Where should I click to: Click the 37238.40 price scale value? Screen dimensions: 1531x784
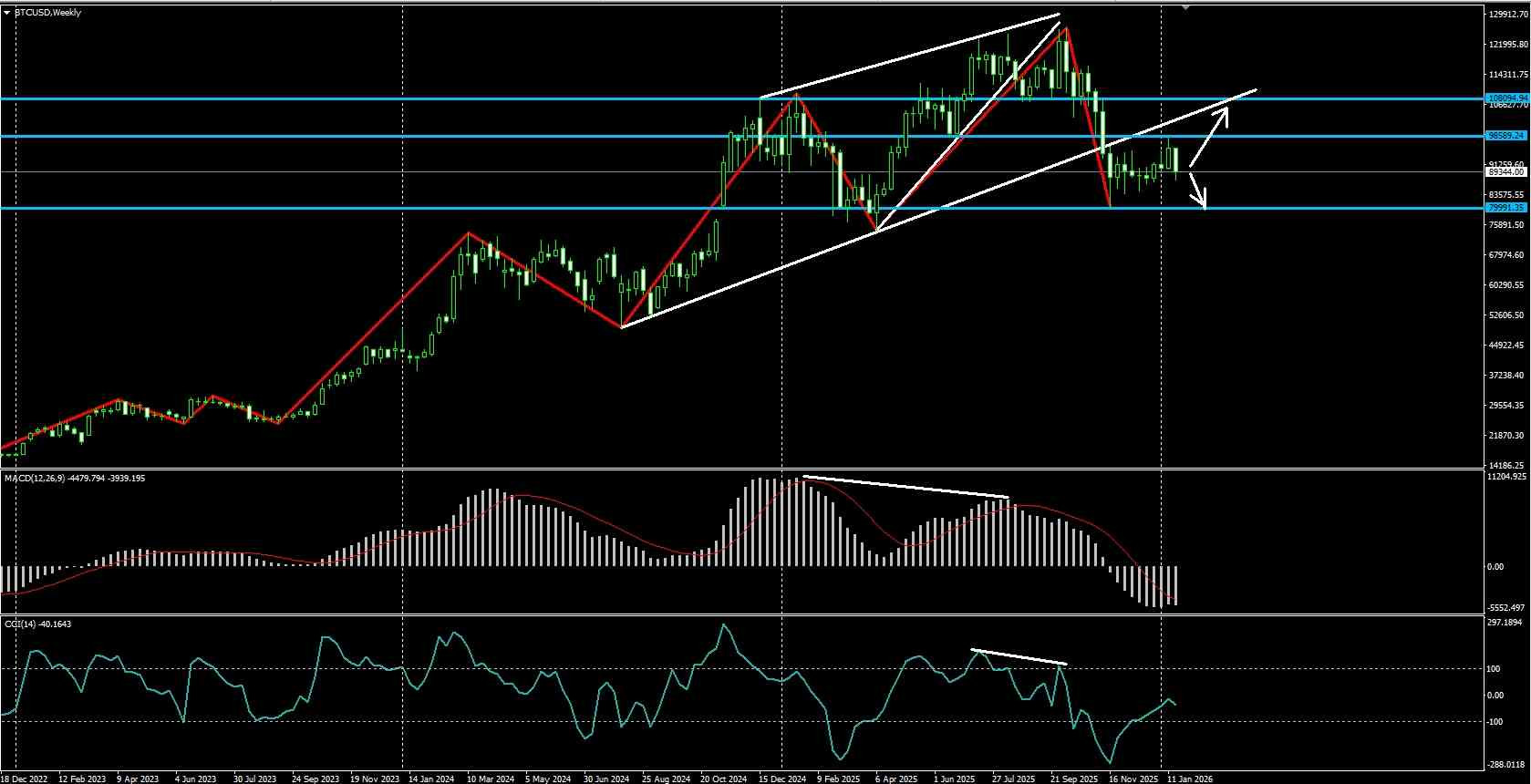tap(1508, 376)
